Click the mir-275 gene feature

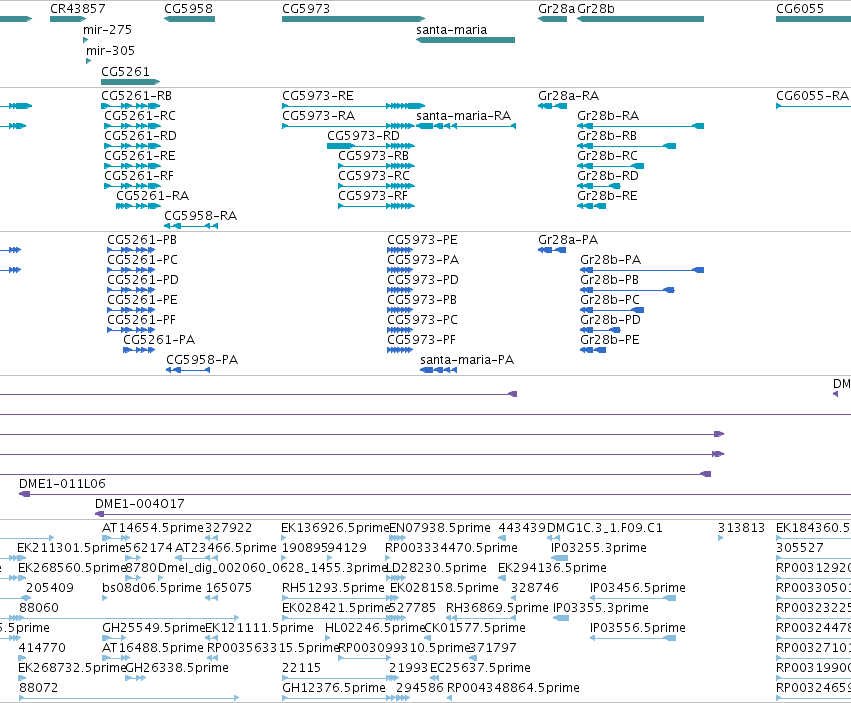tap(85, 40)
